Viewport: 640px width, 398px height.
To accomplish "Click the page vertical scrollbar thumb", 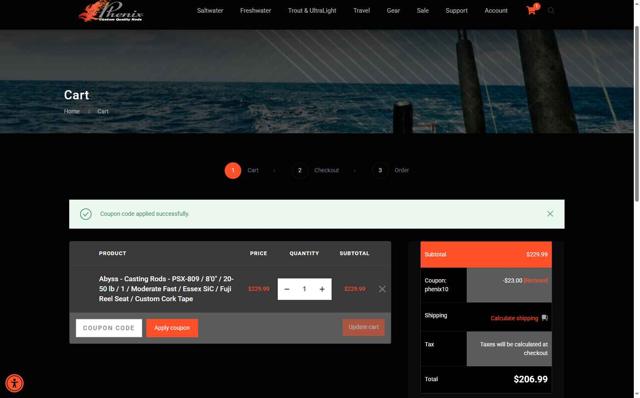I will [x=636, y=113].
